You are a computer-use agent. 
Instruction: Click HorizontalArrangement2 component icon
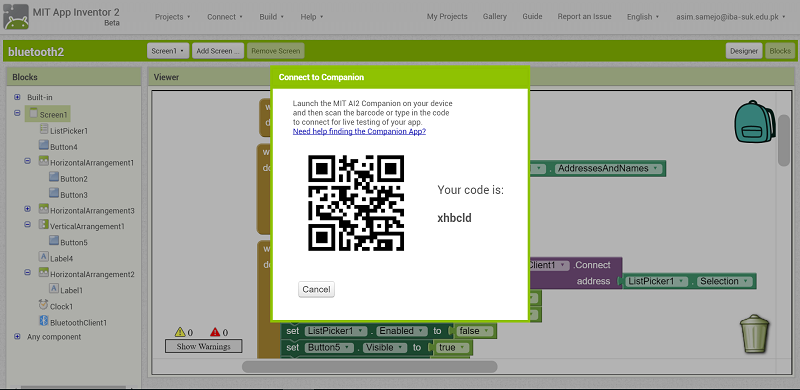click(x=44, y=273)
